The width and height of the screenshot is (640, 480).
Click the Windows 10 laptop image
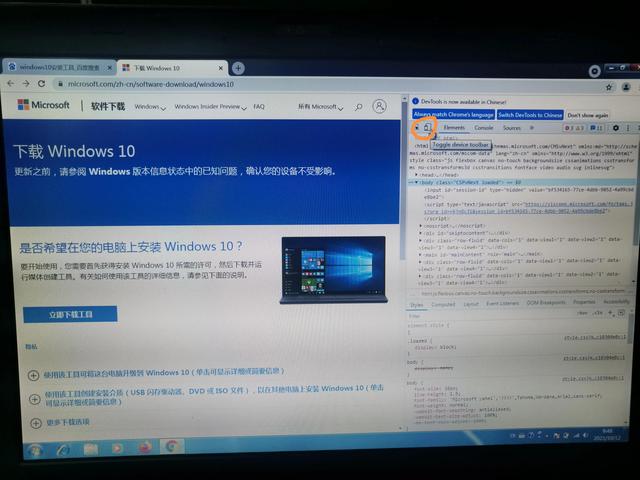pyautogui.click(x=333, y=270)
